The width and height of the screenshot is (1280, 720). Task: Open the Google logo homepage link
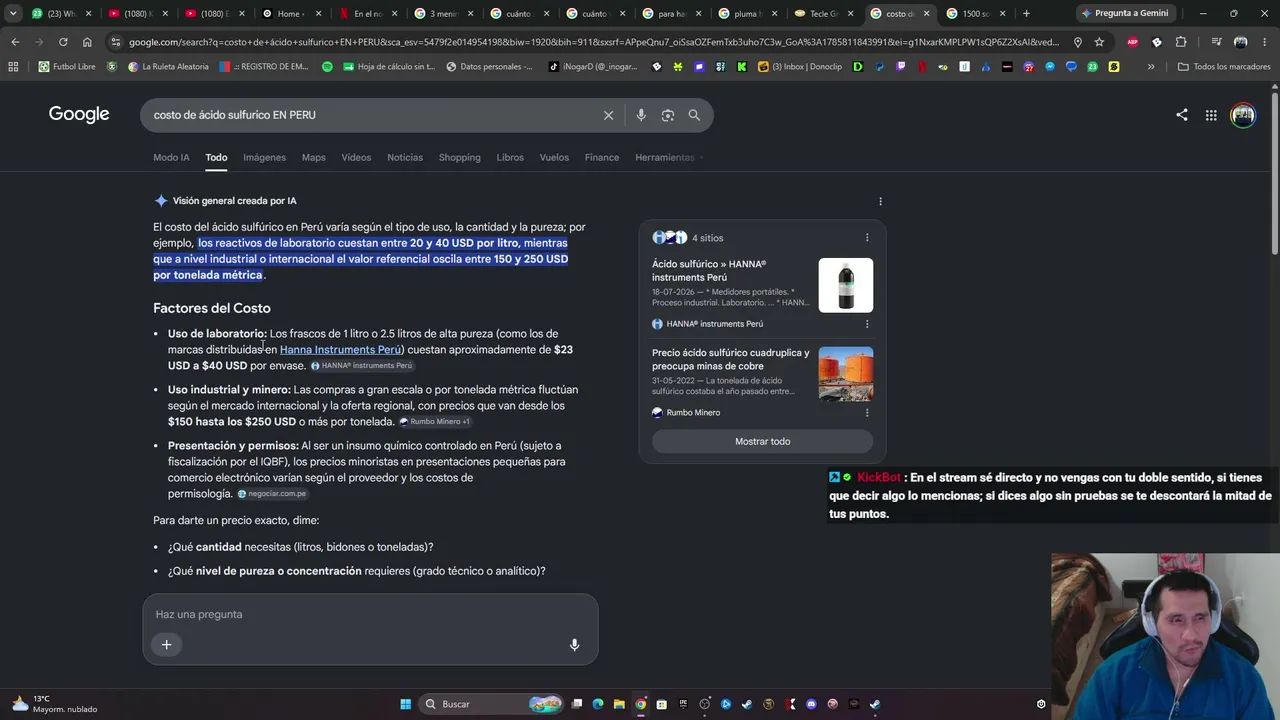coord(79,114)
